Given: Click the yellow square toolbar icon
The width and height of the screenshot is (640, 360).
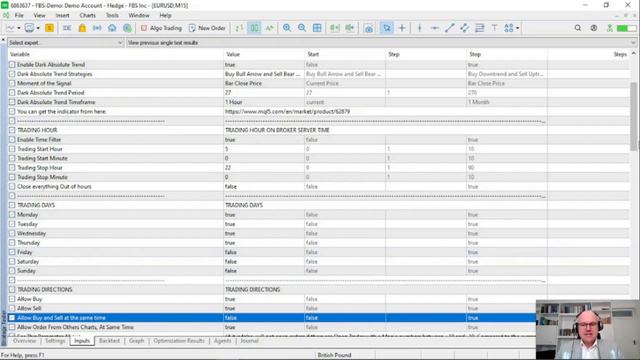Looking at the screenshot, I should pos(49,28).
